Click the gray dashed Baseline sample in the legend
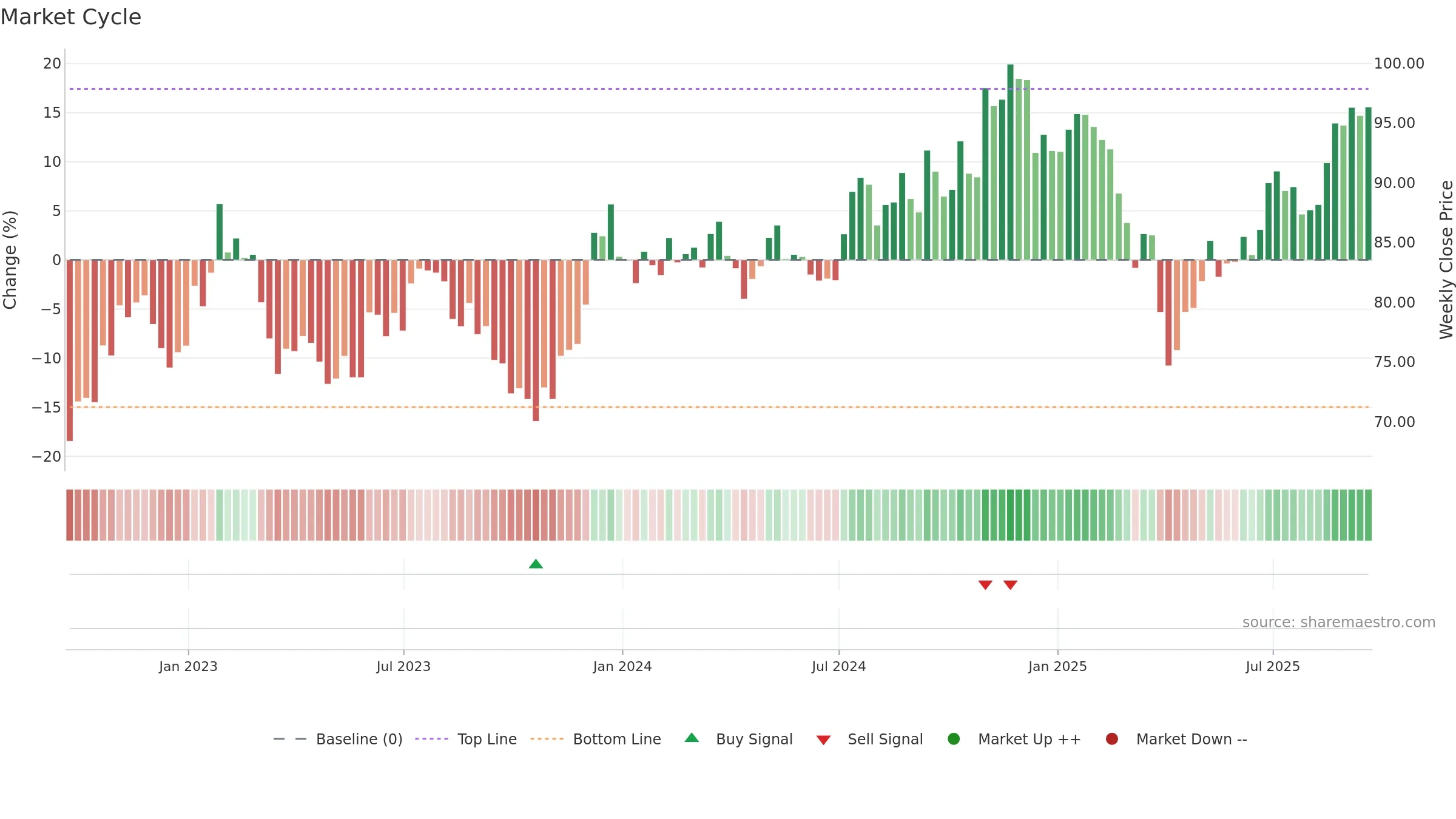1456x819 pixels. [290, 739]
